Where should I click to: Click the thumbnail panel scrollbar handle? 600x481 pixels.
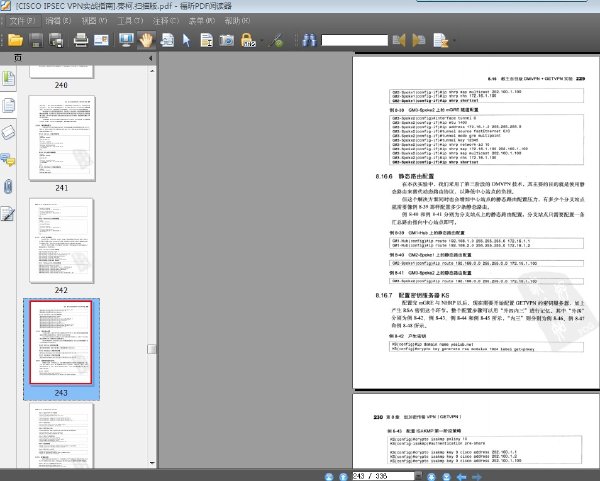point(152,349)
